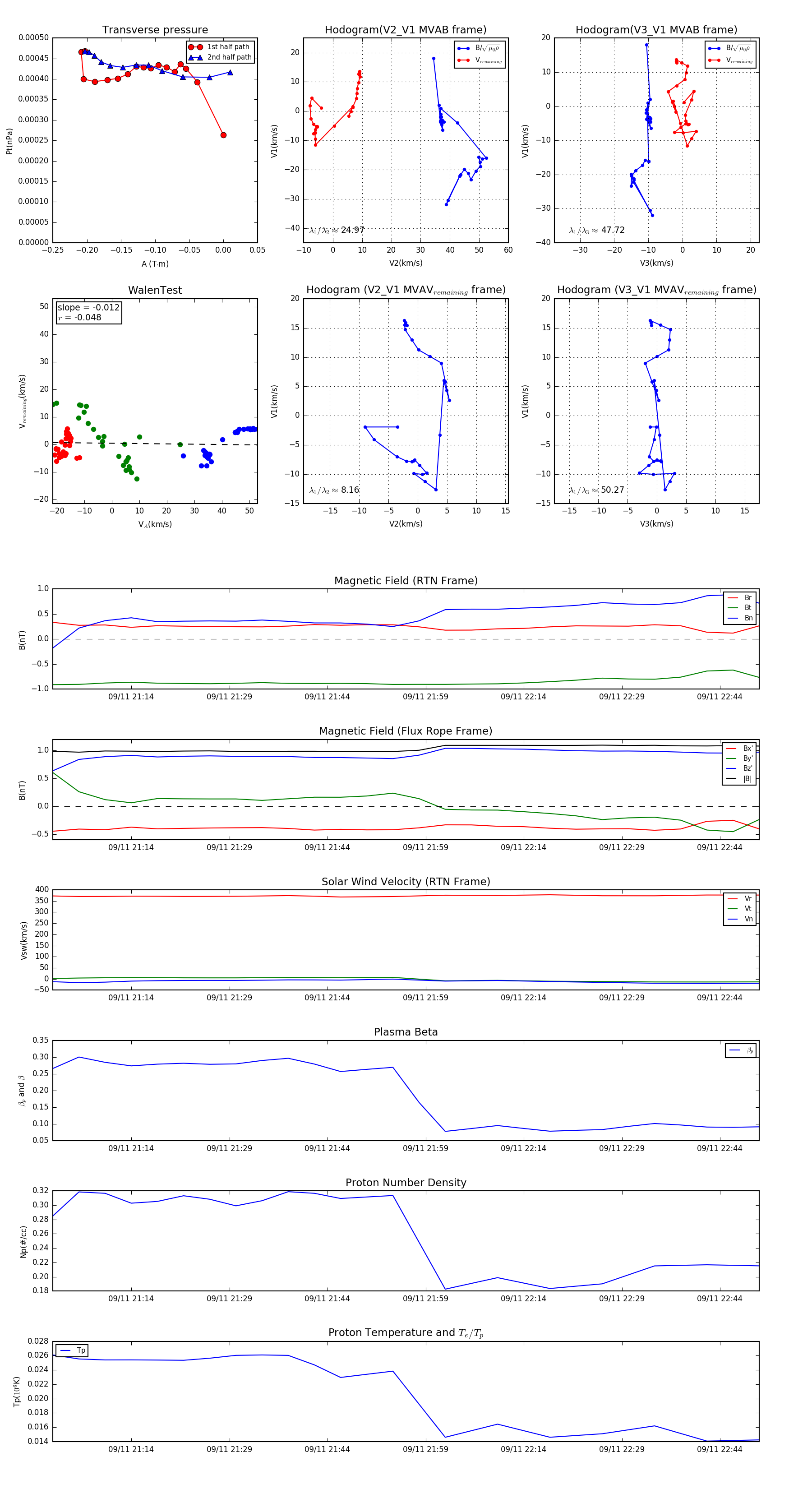This screenshot has width=812, height=1489.
Task: Click the Magnetic Field (RTN Frame) title
Action: coord(406,581)
